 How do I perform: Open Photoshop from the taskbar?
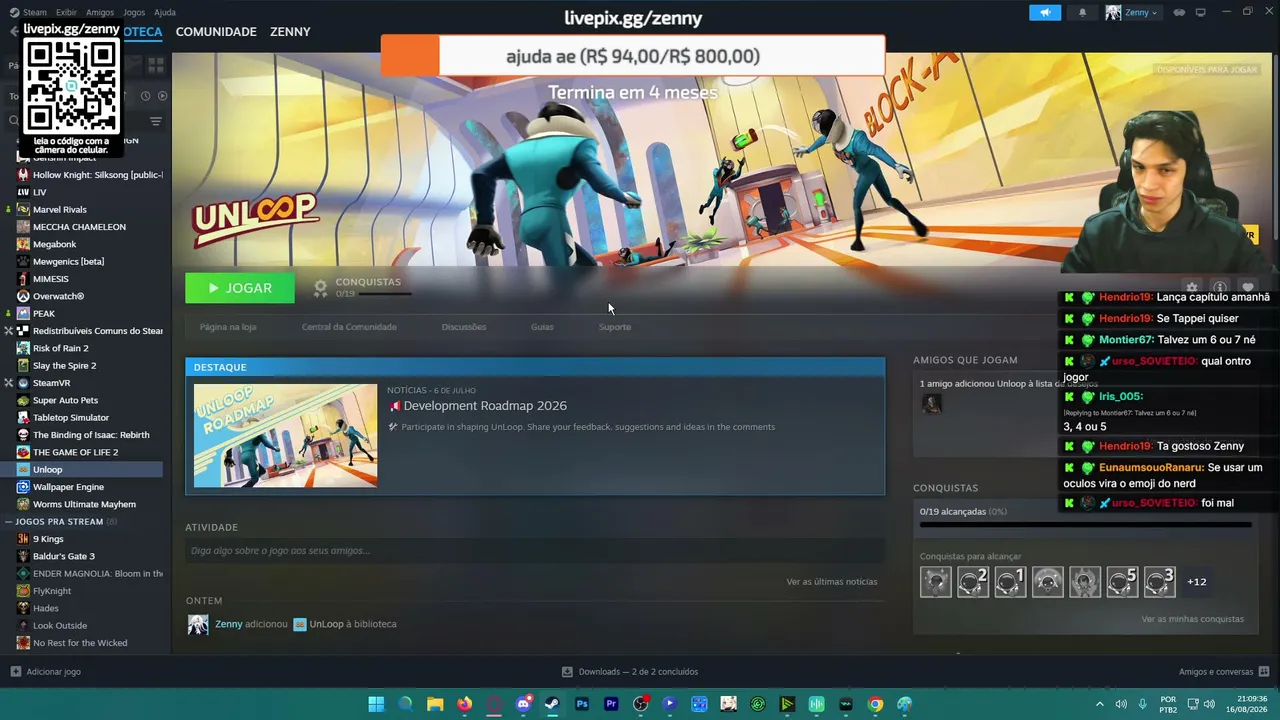582,704
